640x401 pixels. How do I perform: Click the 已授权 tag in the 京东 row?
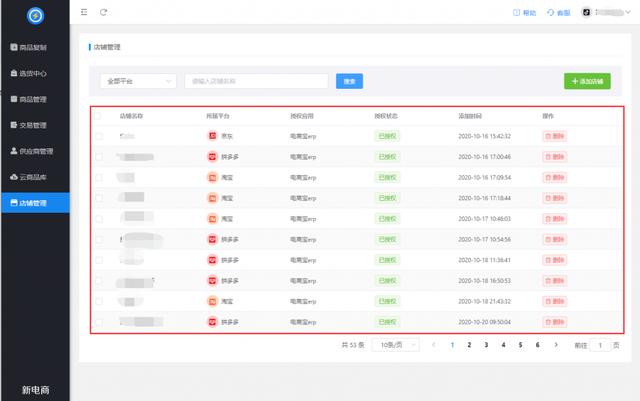387,136
